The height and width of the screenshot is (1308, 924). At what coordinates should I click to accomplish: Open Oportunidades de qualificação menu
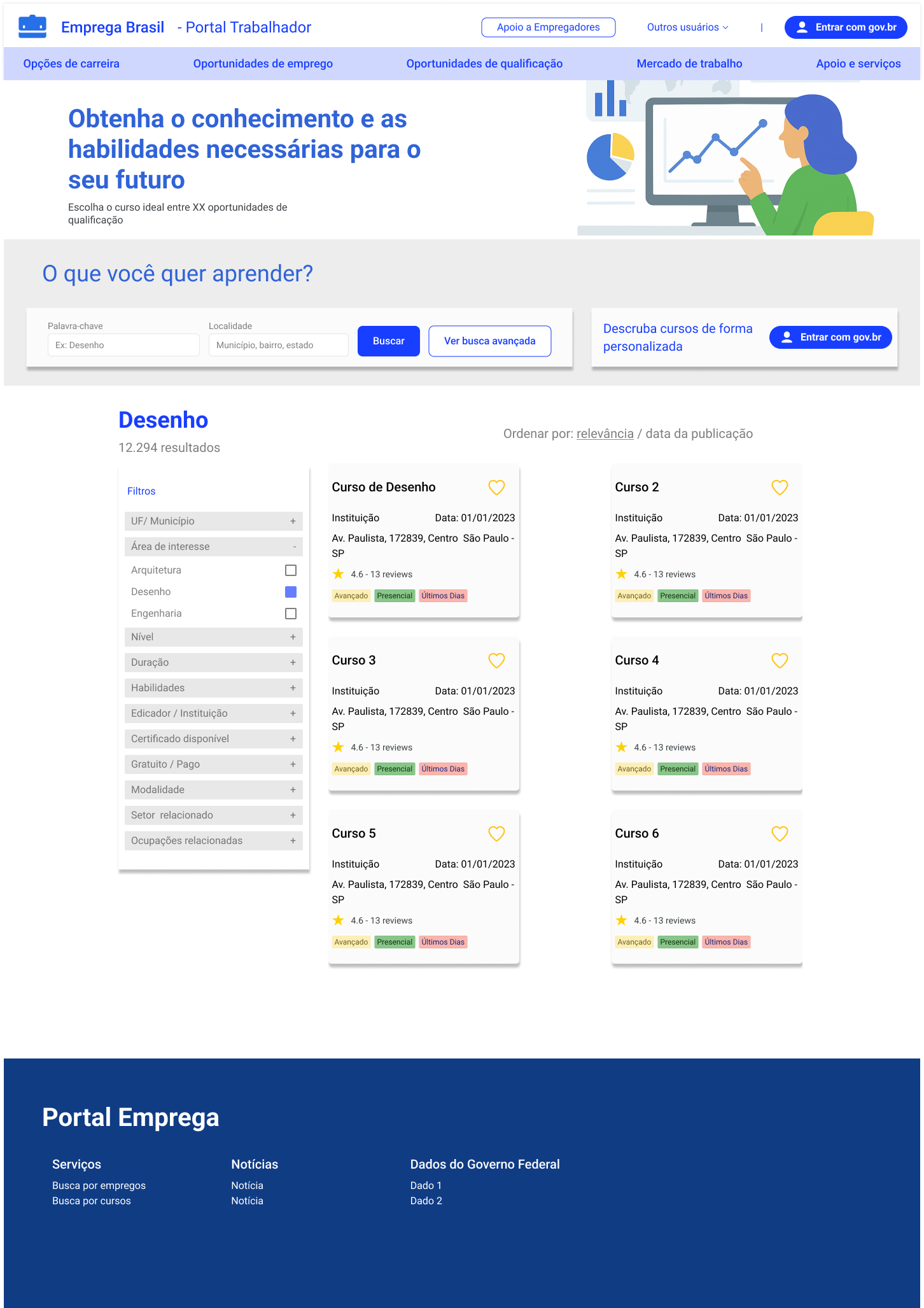[484, 64]
